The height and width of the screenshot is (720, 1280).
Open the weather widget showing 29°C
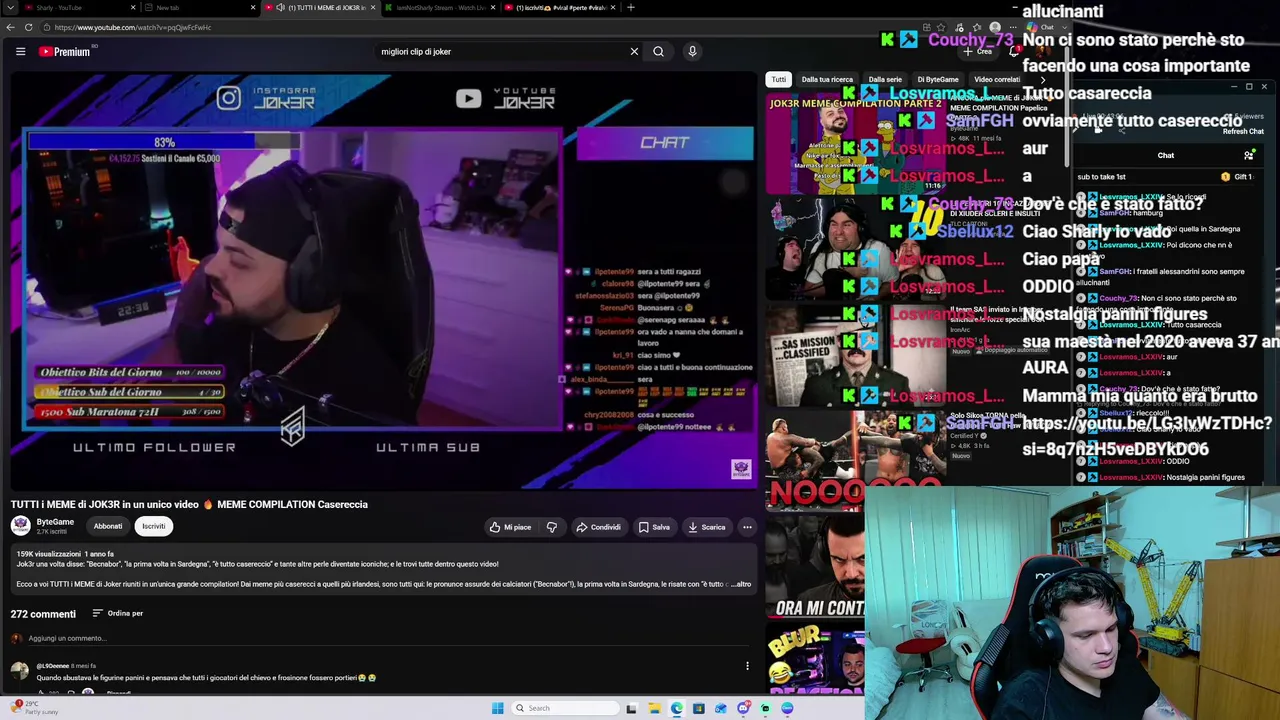[x=35, y=708]
